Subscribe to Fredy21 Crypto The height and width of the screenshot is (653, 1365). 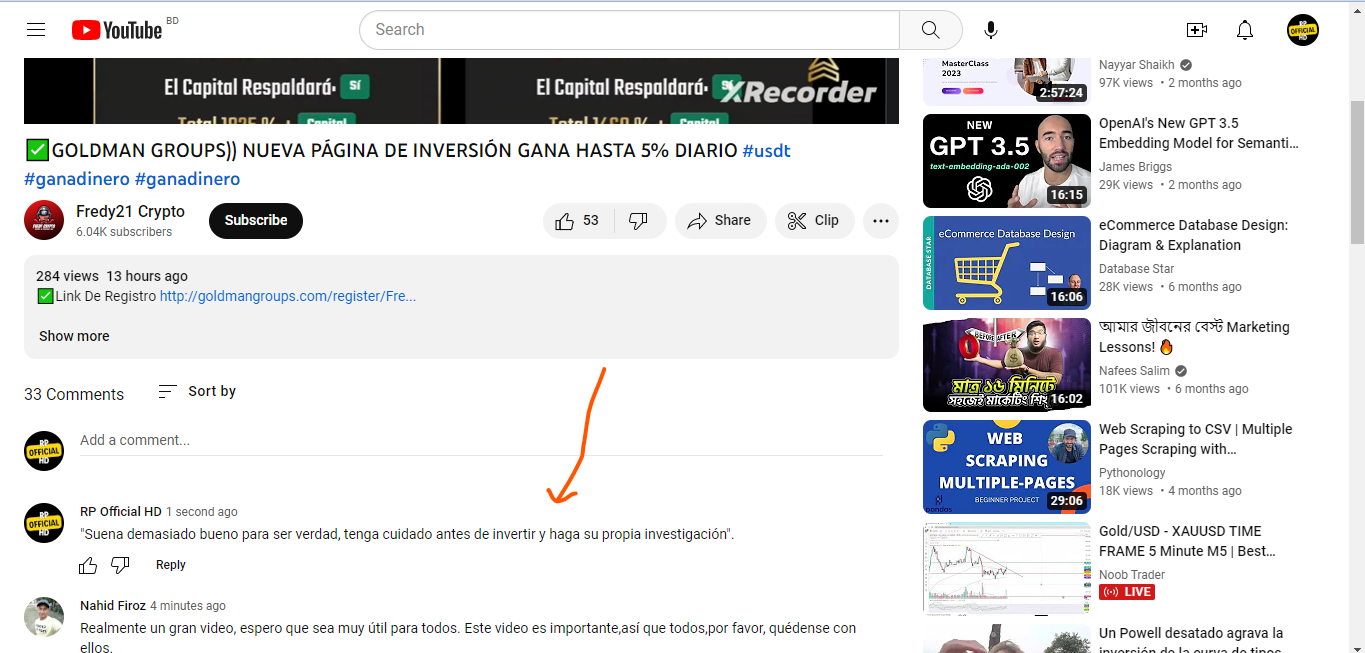(x=256, y=221)
